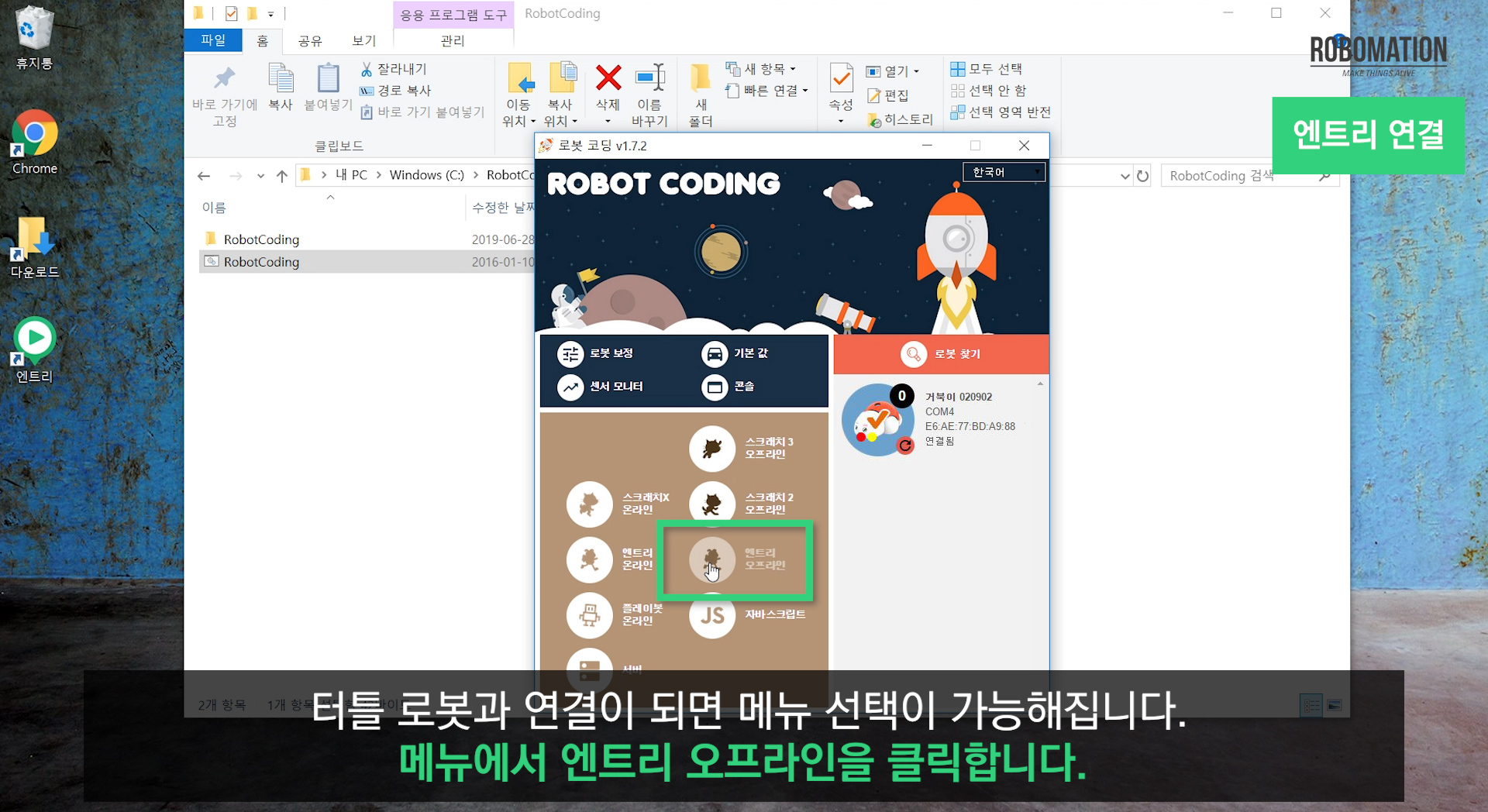Launch Entry Online (엔트리 온라인)

point(610,559)
